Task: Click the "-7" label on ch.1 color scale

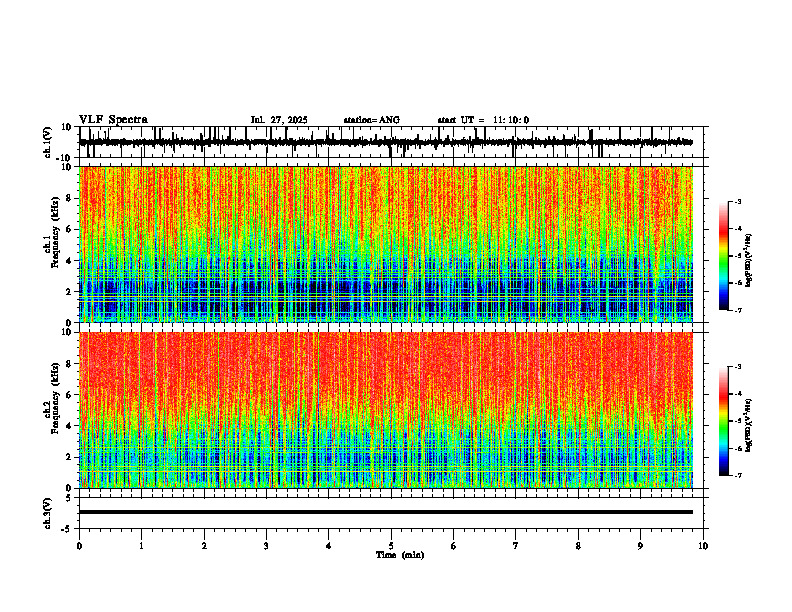Action: pyautogui.click(x=738, y=310)
